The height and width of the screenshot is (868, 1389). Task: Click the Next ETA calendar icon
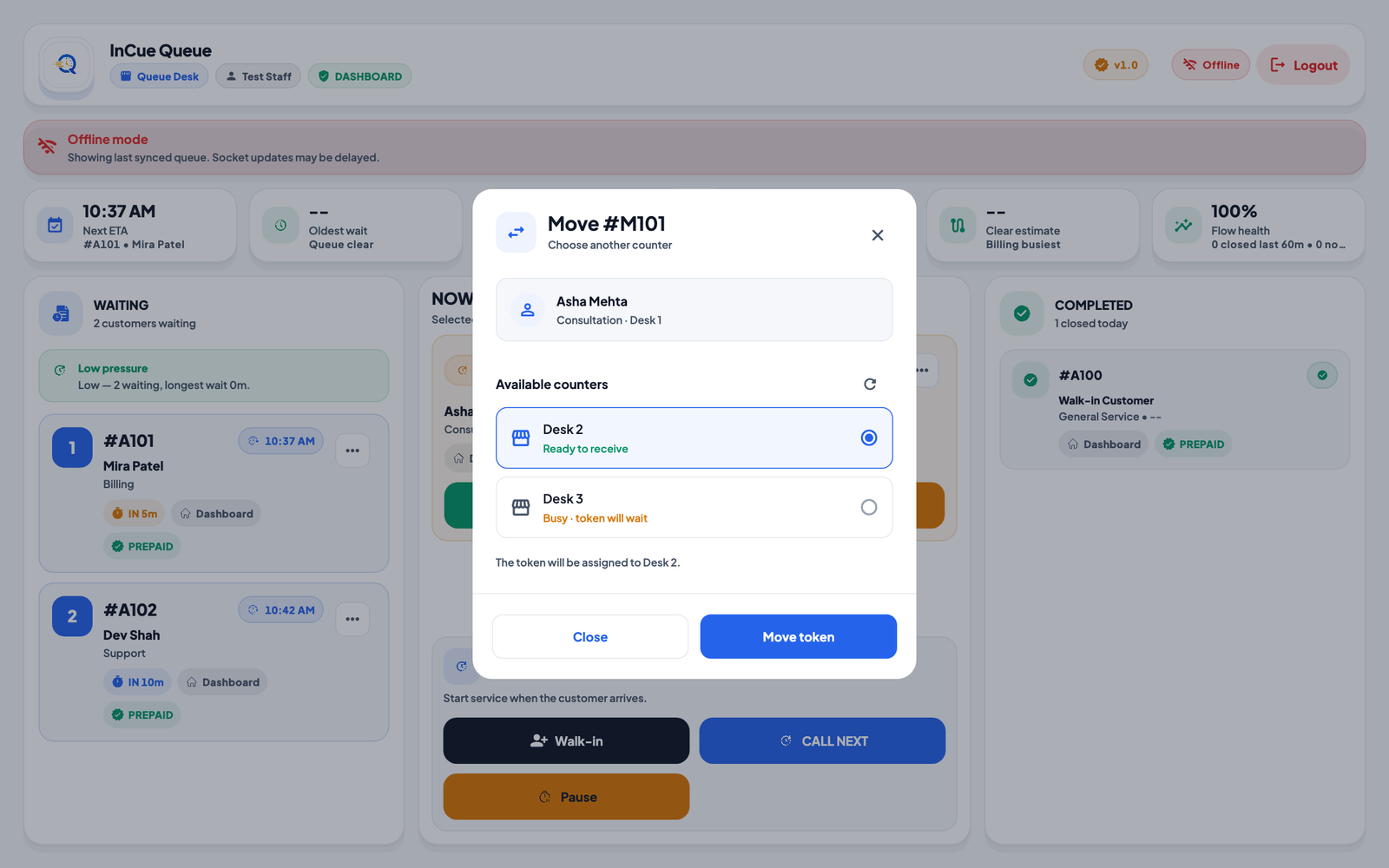click(x=55, y=226)
